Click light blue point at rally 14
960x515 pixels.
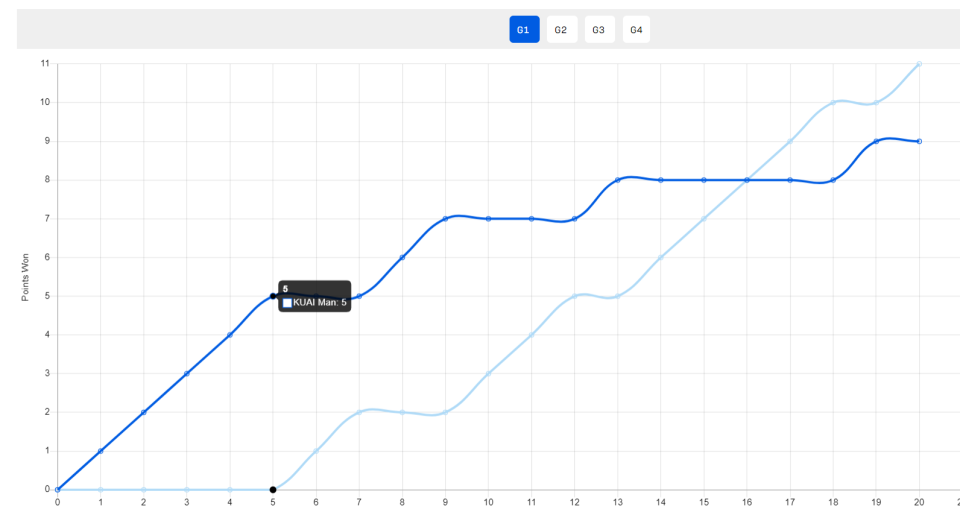click(x=661, y=257)
